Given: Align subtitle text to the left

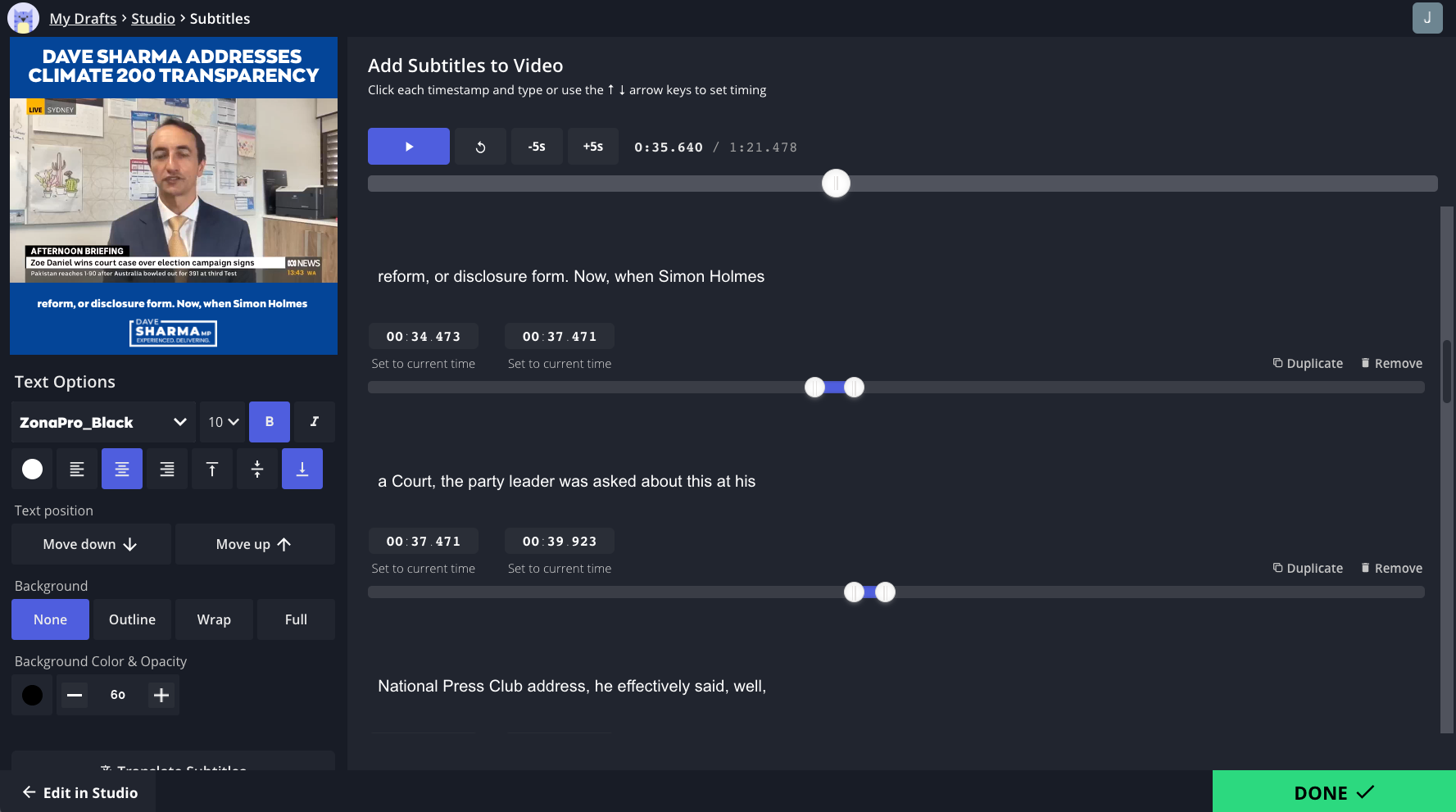Looking at the screenshot, I should pos(77,469).
